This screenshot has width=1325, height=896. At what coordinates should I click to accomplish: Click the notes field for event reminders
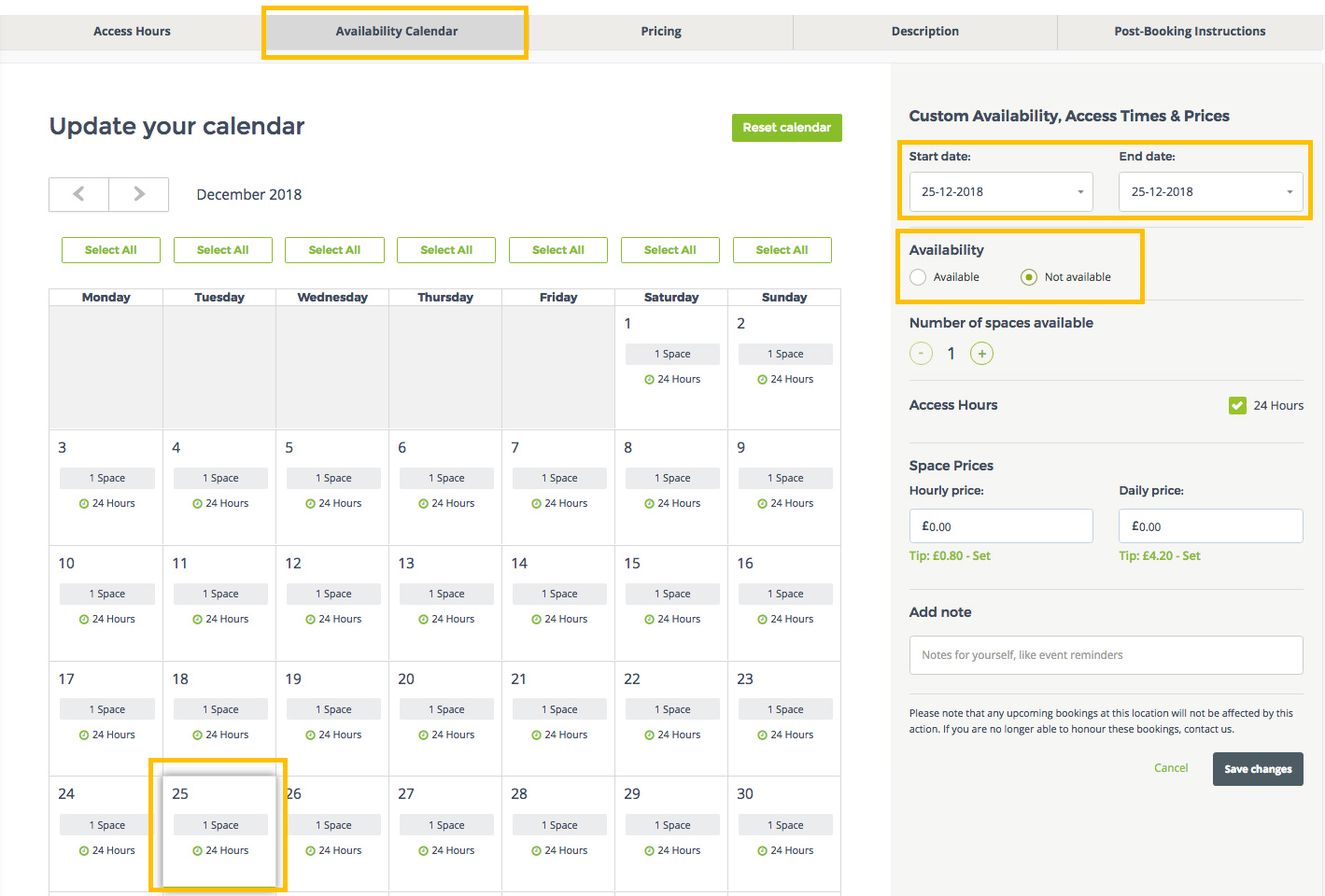point(1106,654)
